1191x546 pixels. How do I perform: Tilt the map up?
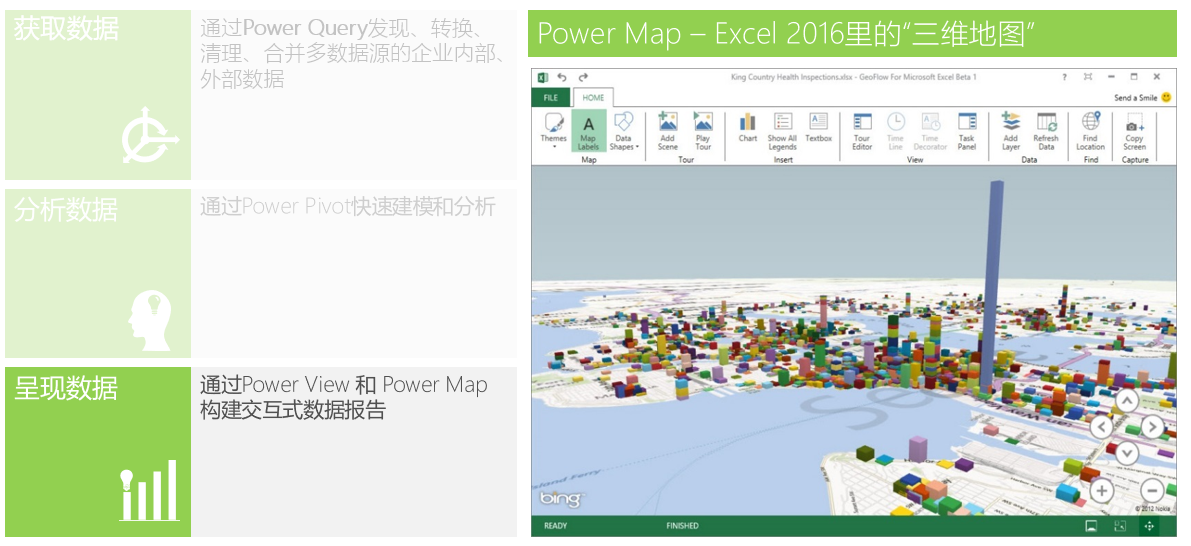(1127, 401)
